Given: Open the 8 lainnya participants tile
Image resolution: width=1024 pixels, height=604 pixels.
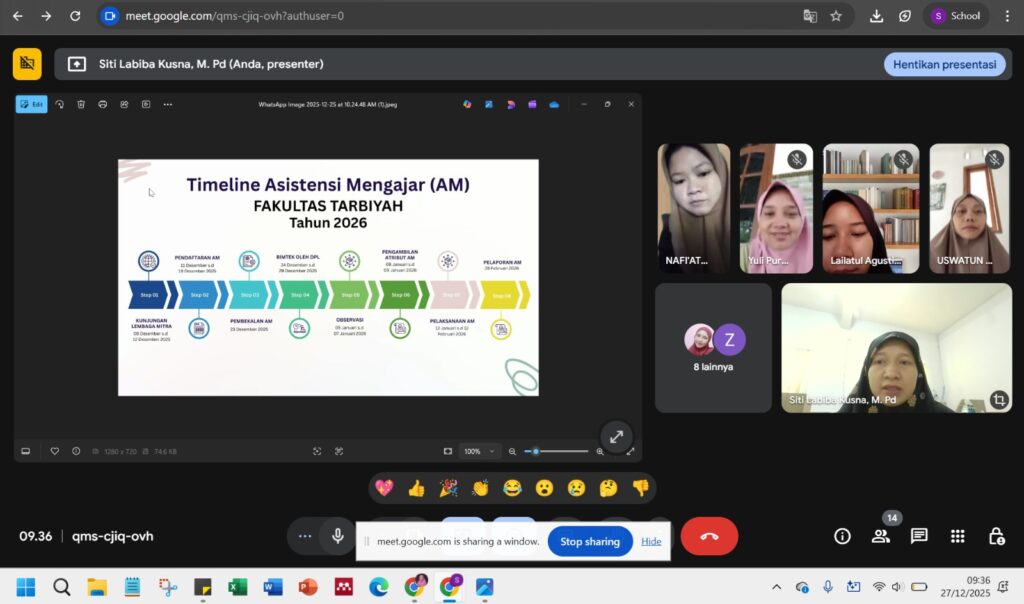Looking at the screenshot, I should tap(713, 347).
